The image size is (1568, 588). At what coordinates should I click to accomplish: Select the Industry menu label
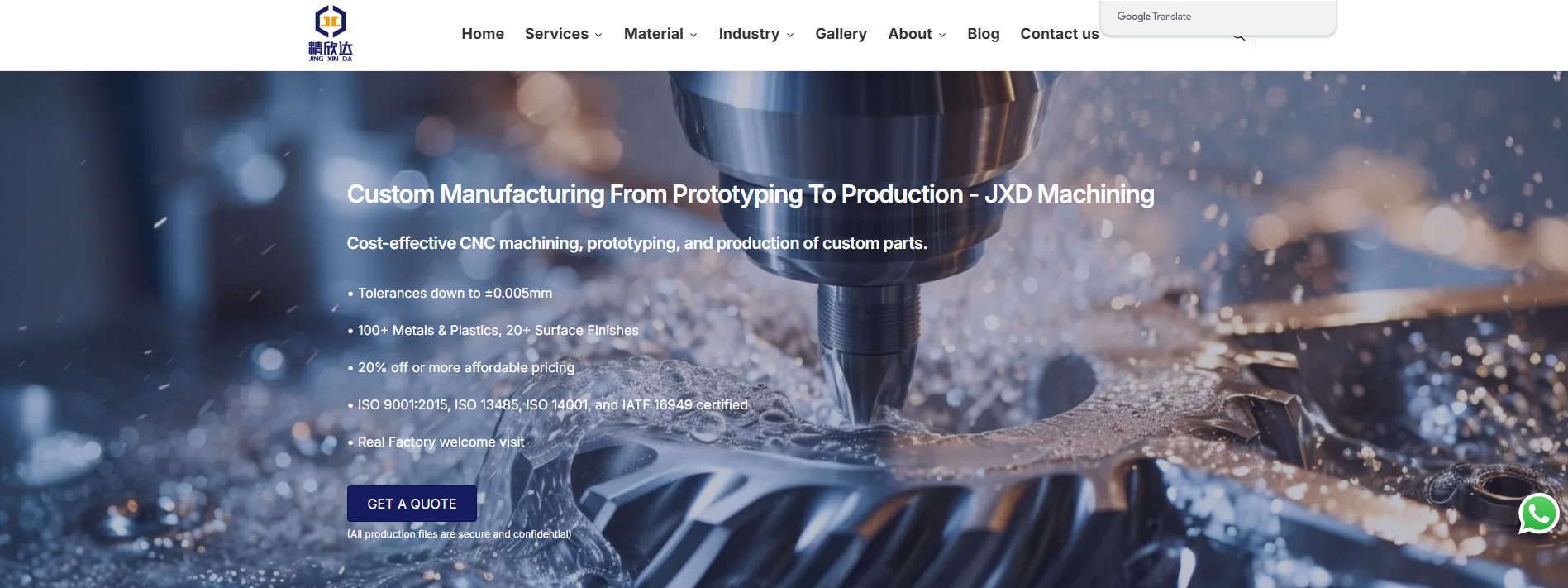(749, 34)
